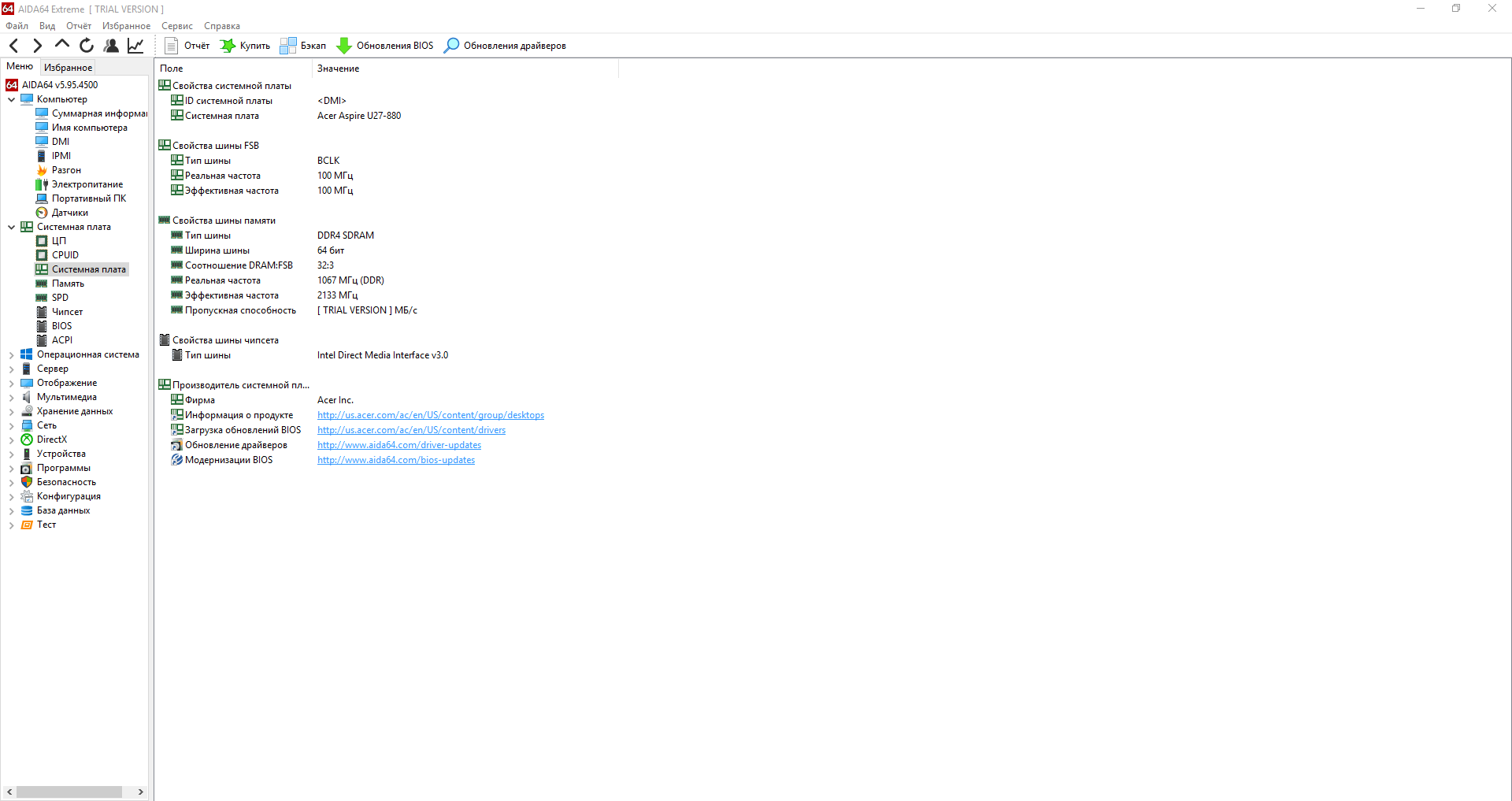Image resolution: width=1512 pixels, height=801 pixels.
Task: Click the Купить buy button
Action: pos(245,46)
